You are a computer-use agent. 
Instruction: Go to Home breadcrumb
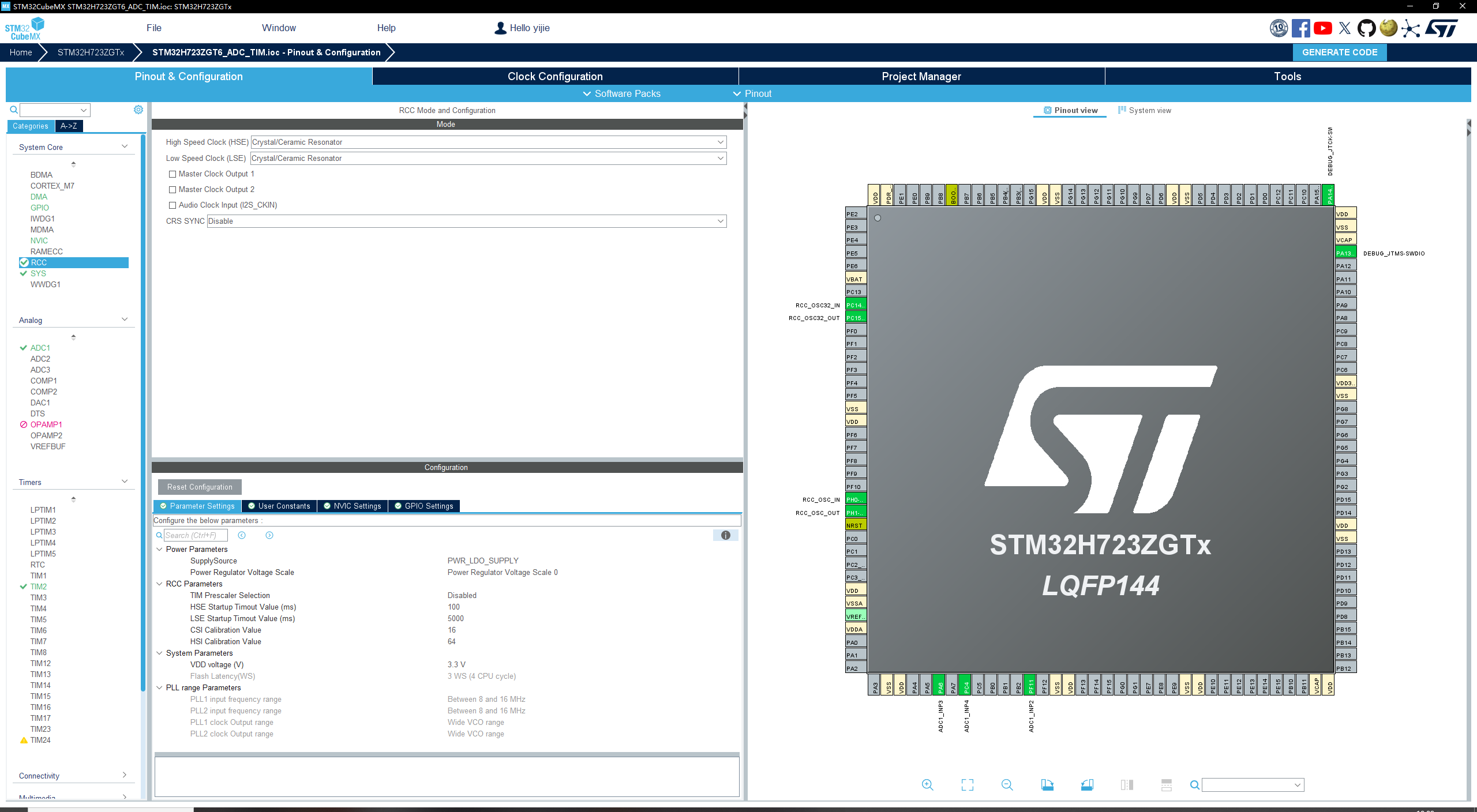[21, 52]
